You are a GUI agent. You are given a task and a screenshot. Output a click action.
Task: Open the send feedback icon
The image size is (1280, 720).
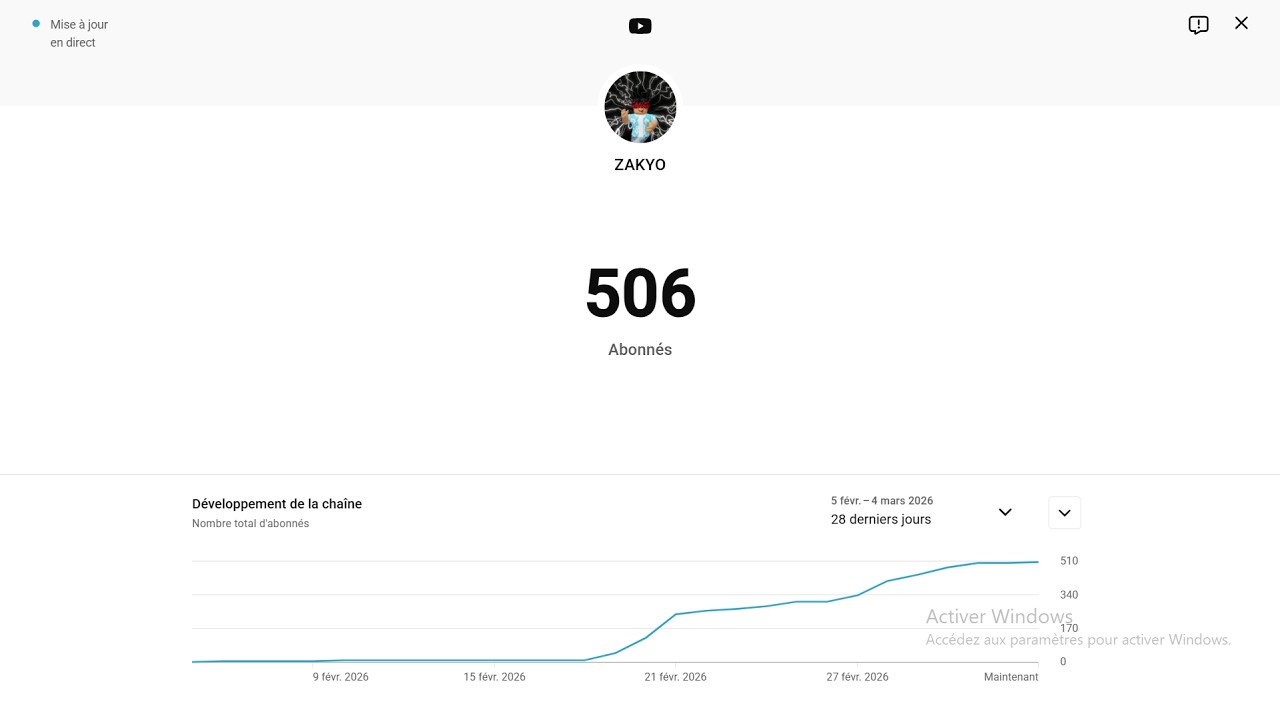(1198, 25)
